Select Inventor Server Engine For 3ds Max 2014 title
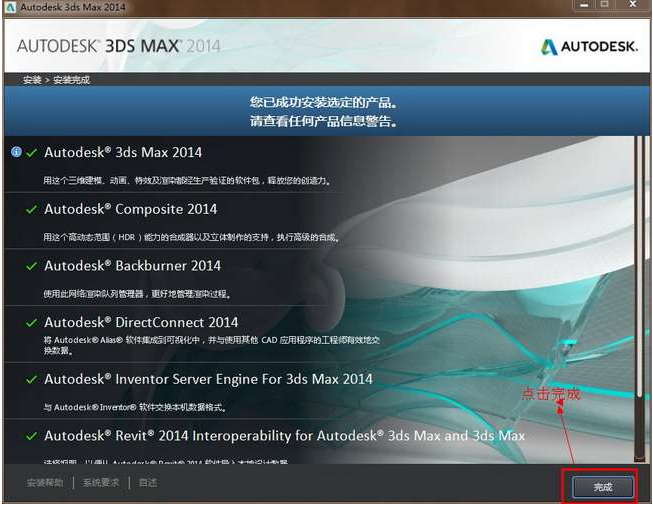 [x=208, y=379]
